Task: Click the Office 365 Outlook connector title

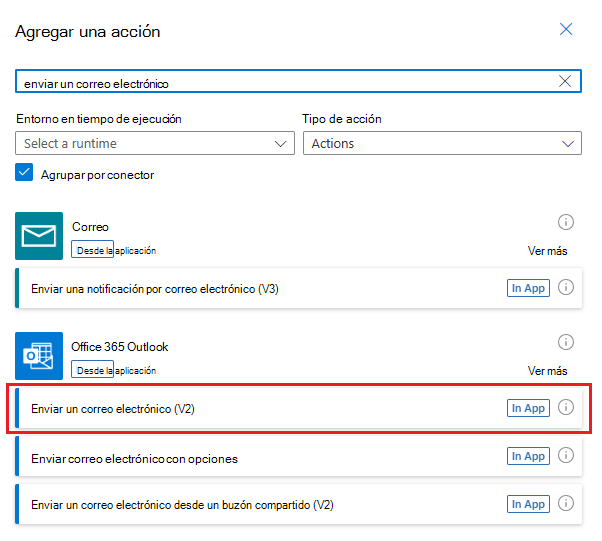Action: point(120,347)
